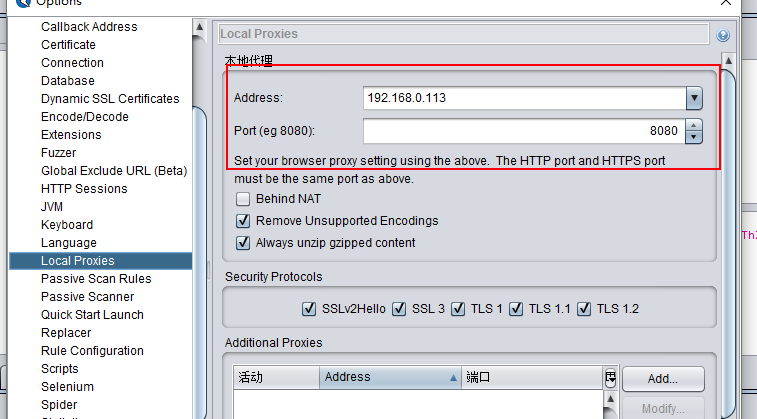The width and height of the screenshot is (757, 419).
Task: Uncheck the SSL 3 protocol checkbox
Action: (399, 308)
